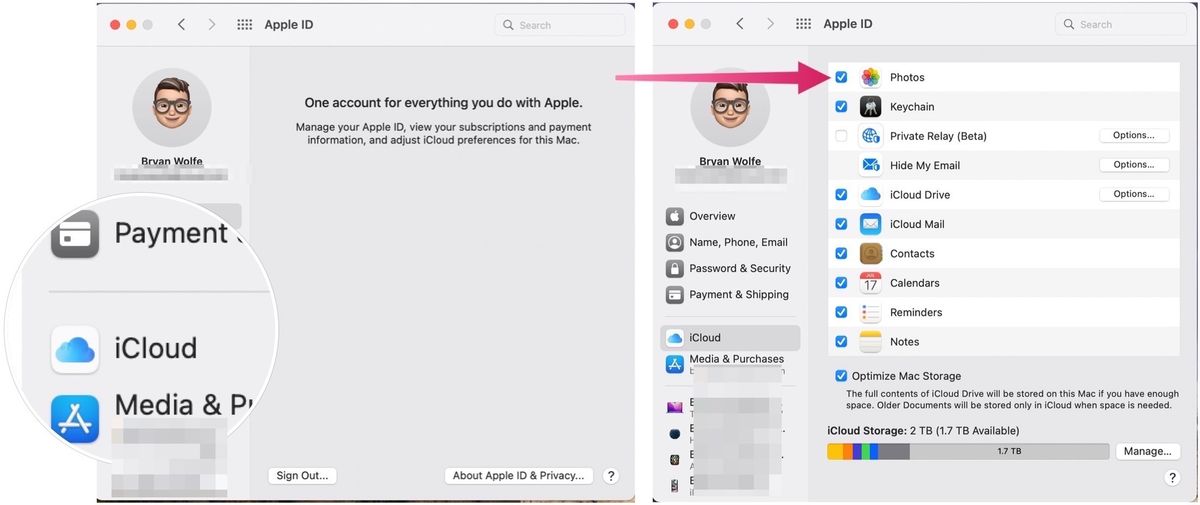Click the Overview Apple icon in the right window sidebar
Viewport: 1200px width, 505px height.
point(675,216)
